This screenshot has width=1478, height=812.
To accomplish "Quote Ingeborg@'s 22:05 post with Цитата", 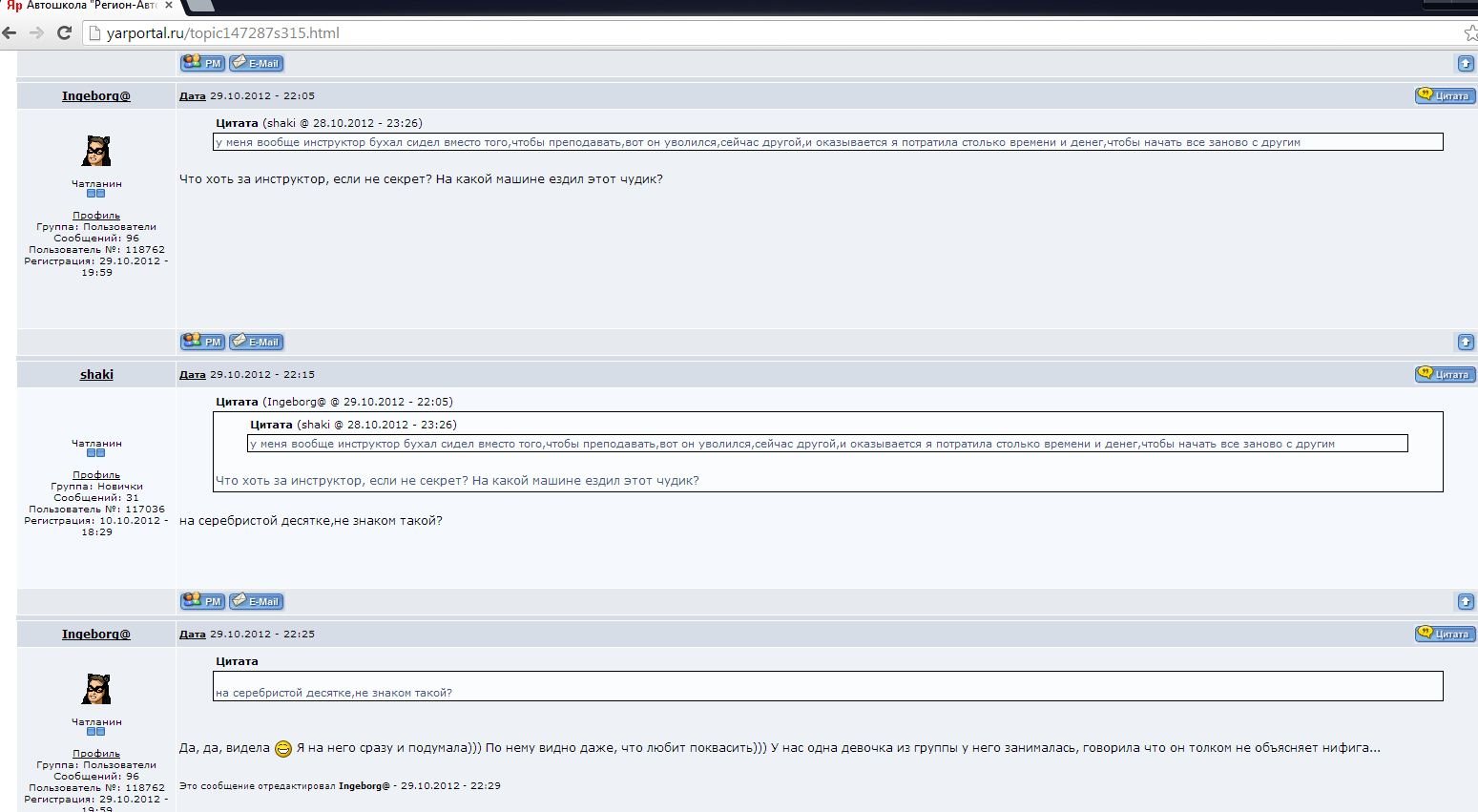I will coord(1445,95).
